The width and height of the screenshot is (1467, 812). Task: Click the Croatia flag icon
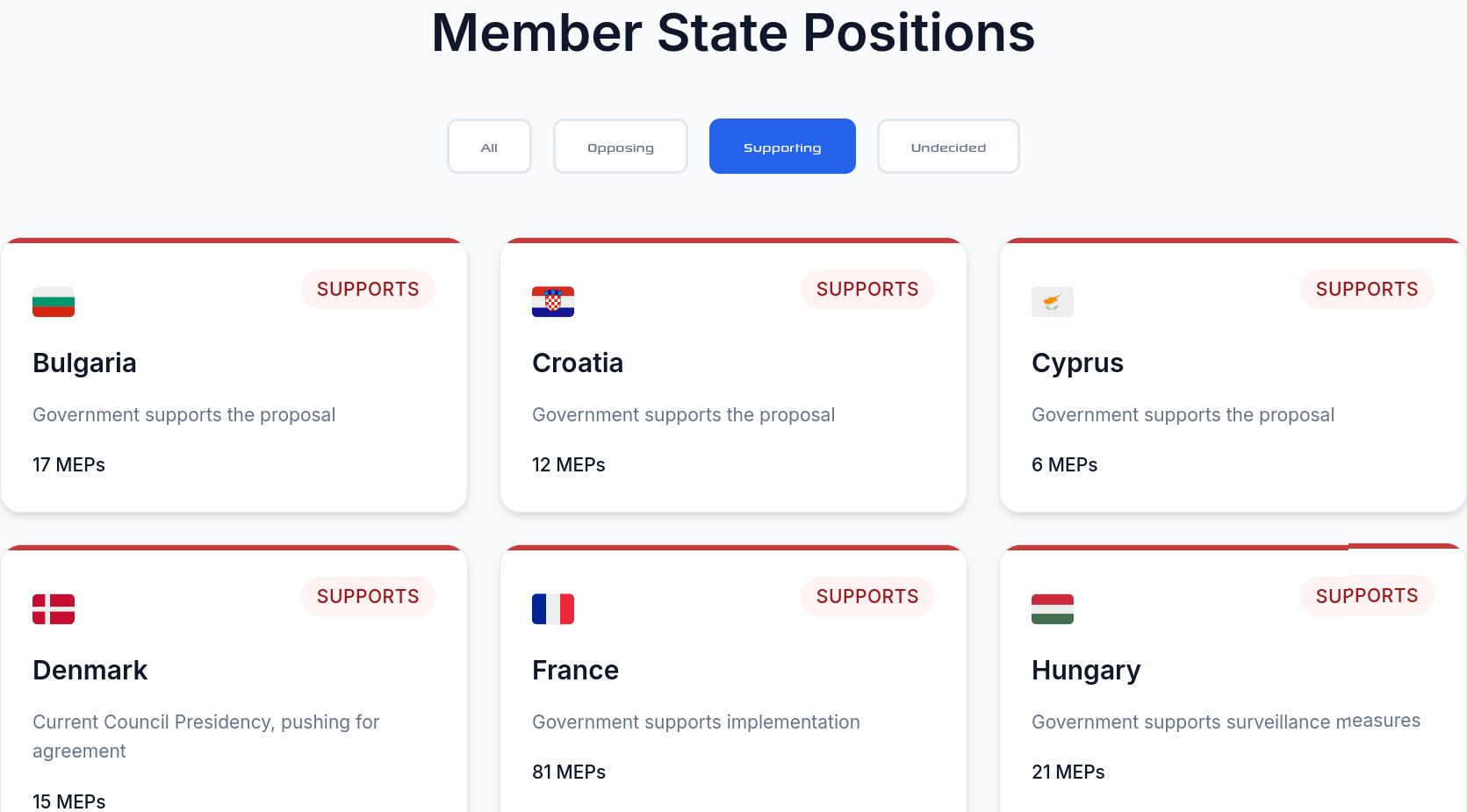point(553,302)
